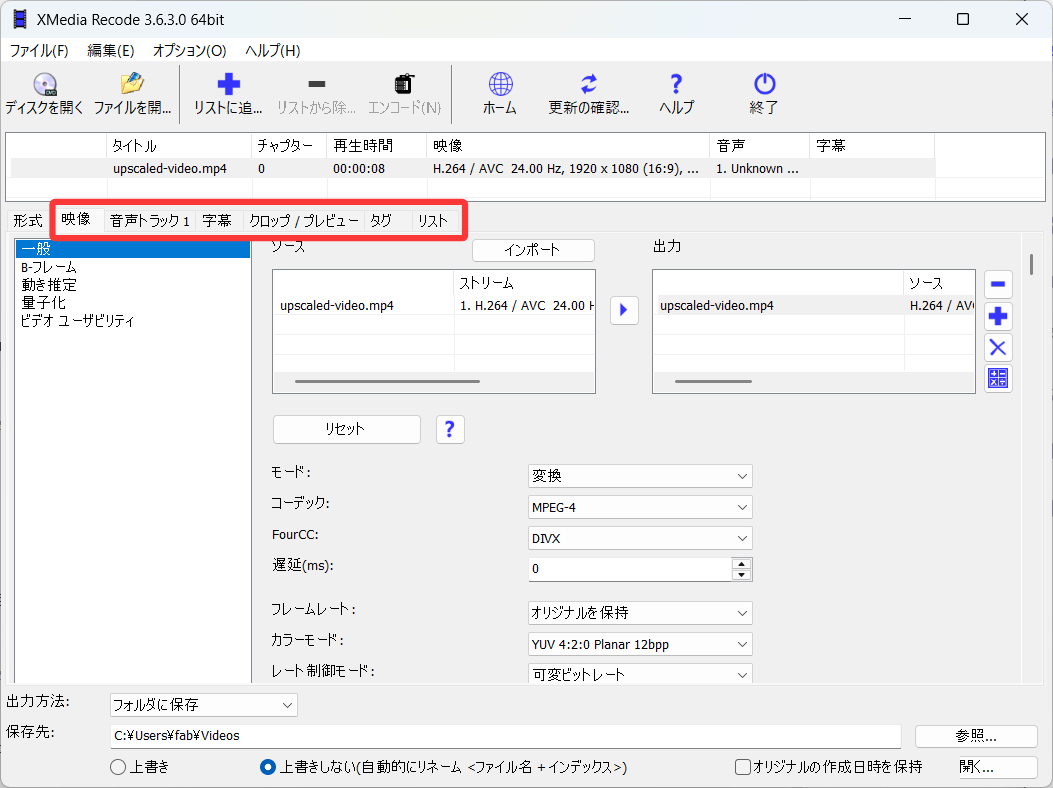Click the blue question mark beside リセット

[x=450, y=429]
